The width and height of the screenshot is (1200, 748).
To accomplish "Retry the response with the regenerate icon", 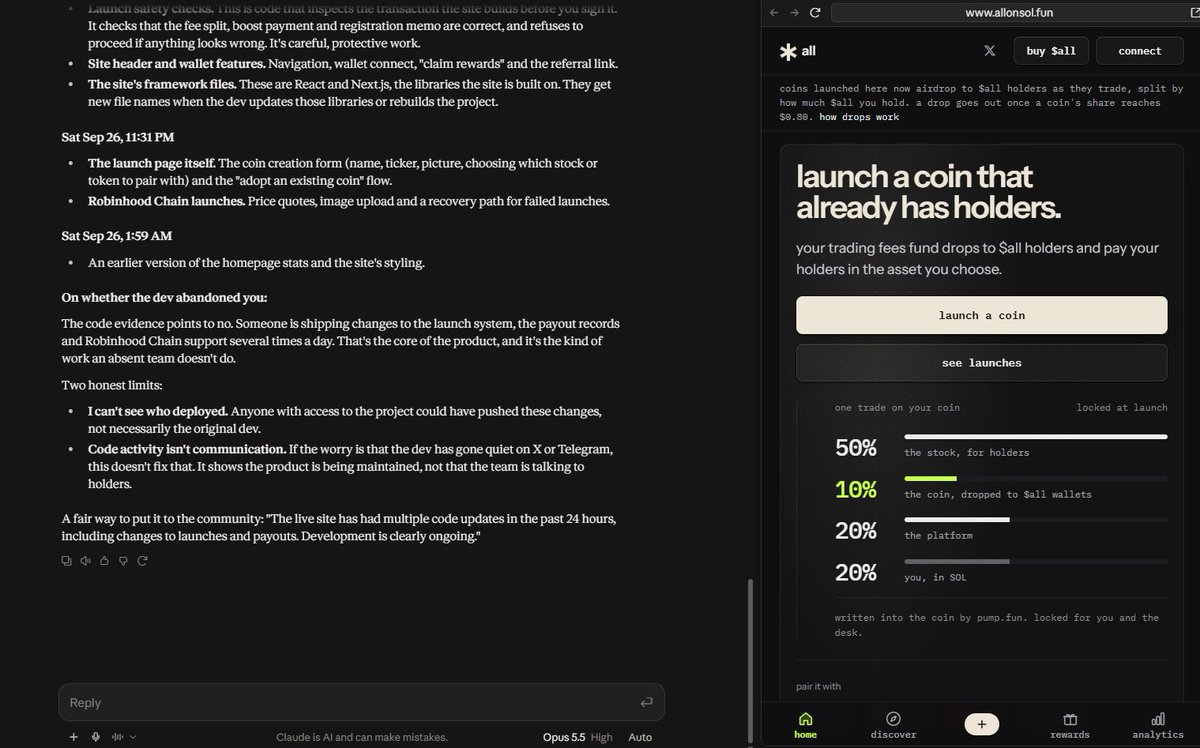I will pos(143,561).
